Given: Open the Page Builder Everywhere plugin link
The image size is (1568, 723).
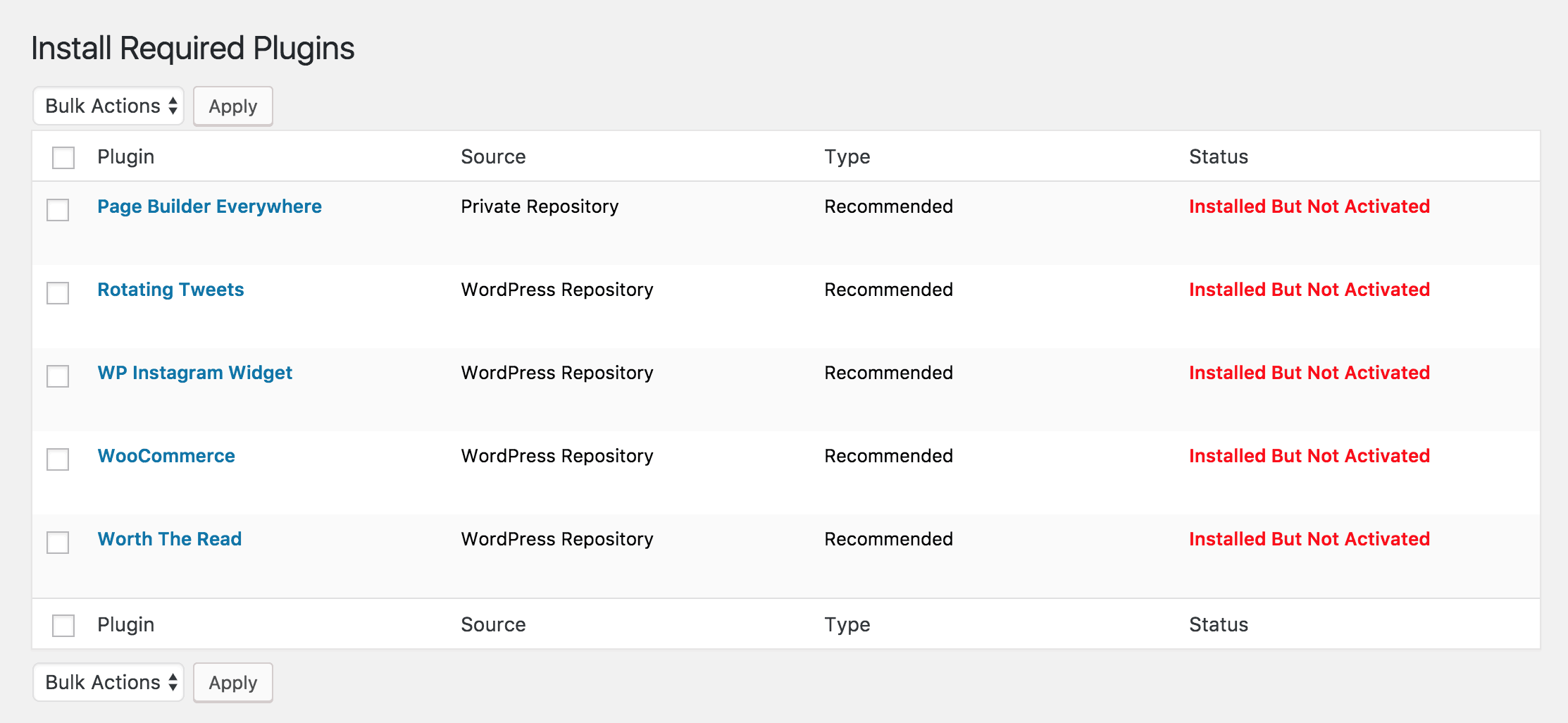Looking at the screenshot, I should pos(209,206).
